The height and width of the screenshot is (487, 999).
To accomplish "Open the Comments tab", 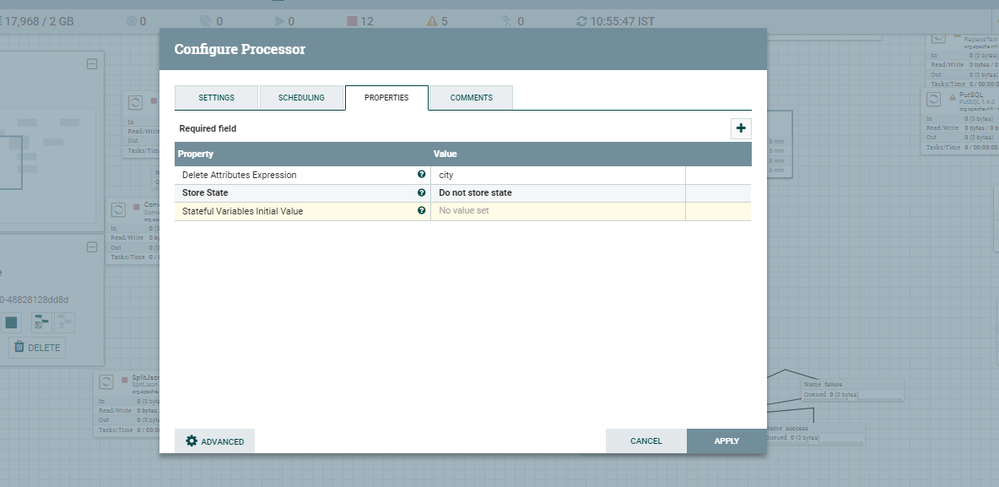I will pyautogui.click(x=471, y=98).
